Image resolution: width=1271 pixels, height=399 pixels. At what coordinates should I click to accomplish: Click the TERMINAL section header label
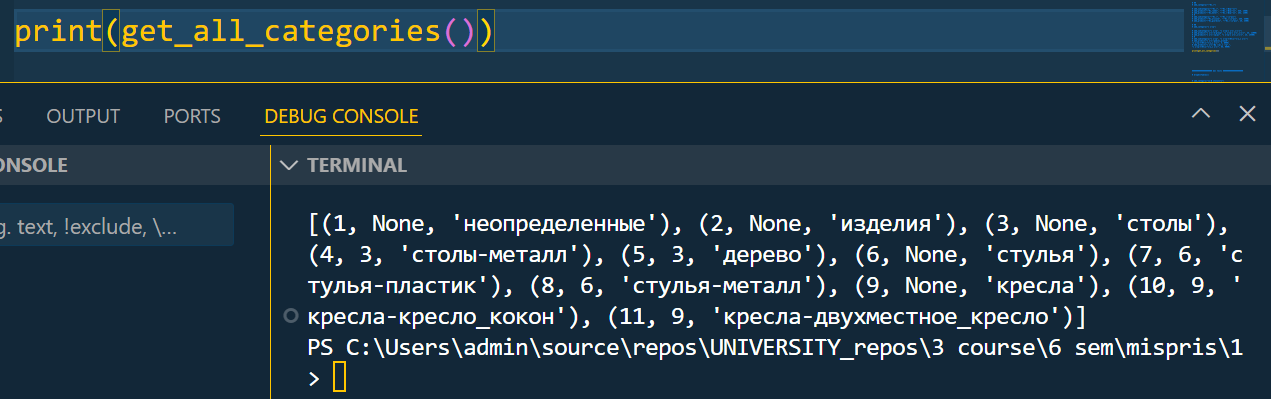tap(357, 166)
